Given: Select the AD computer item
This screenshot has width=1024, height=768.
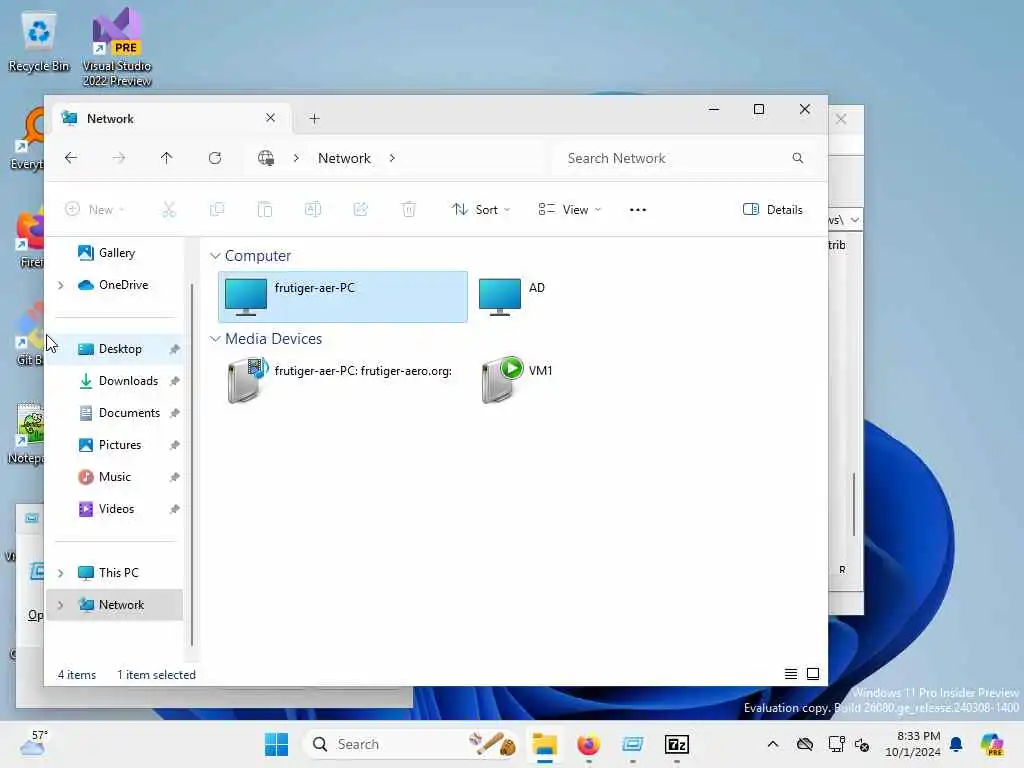Looking at the screenshot, I should click(x=513, y=296).
